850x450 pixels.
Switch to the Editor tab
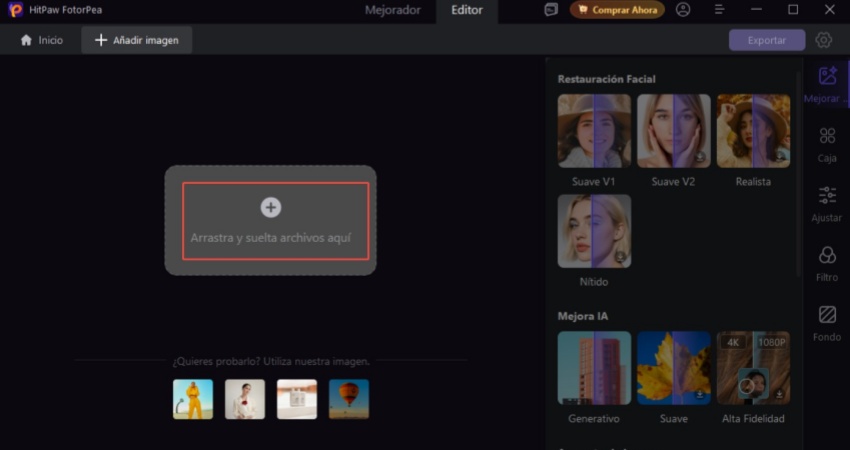pyautogui.click(x=467, y=10)
